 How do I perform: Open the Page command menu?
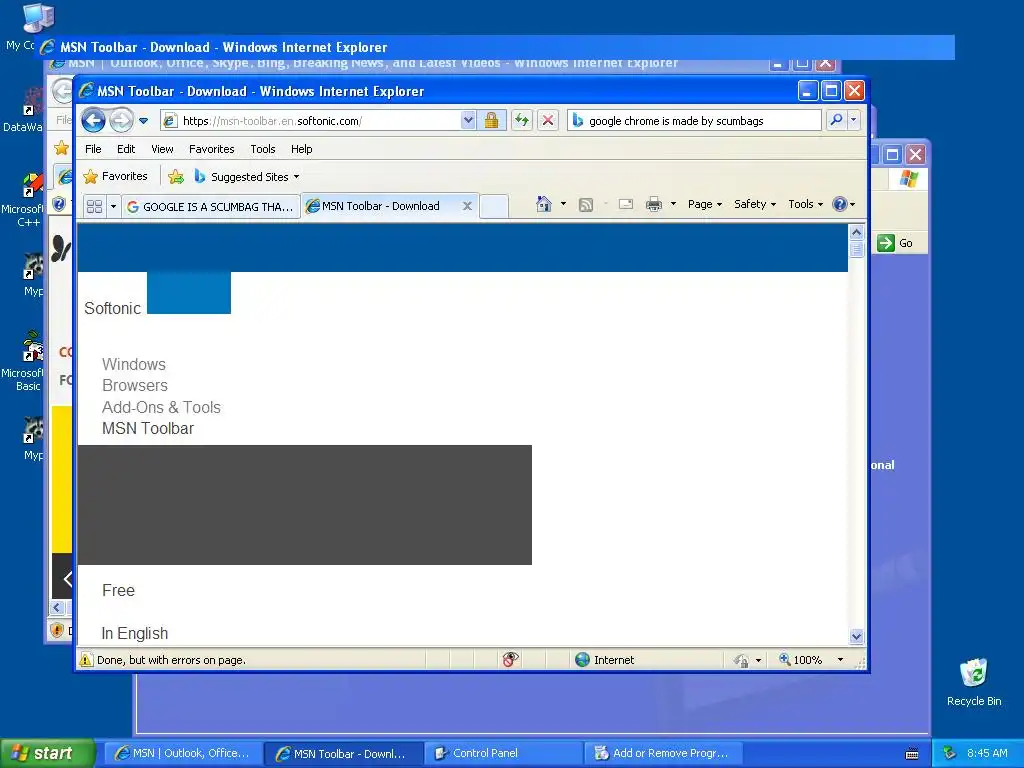tap(705, 204)
